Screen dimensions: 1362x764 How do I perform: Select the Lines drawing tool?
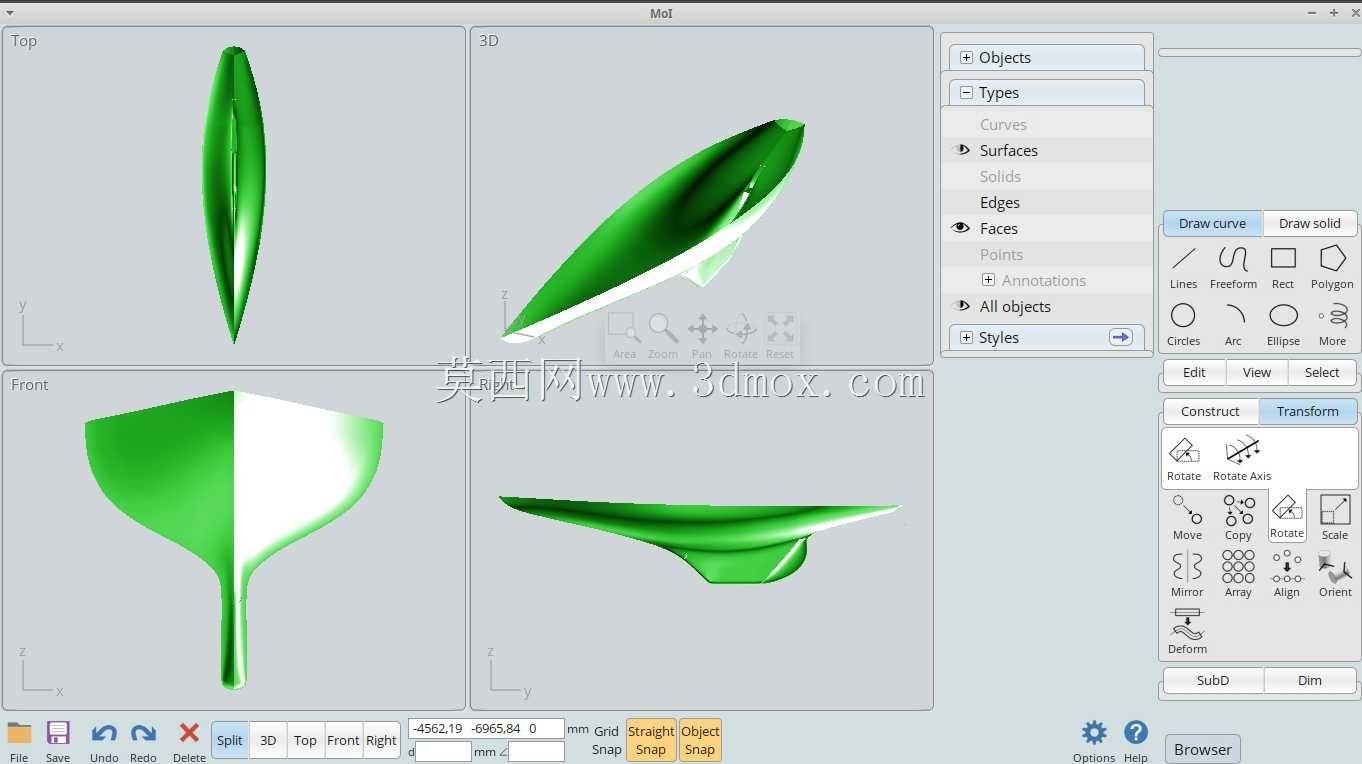pos(1183,268)
